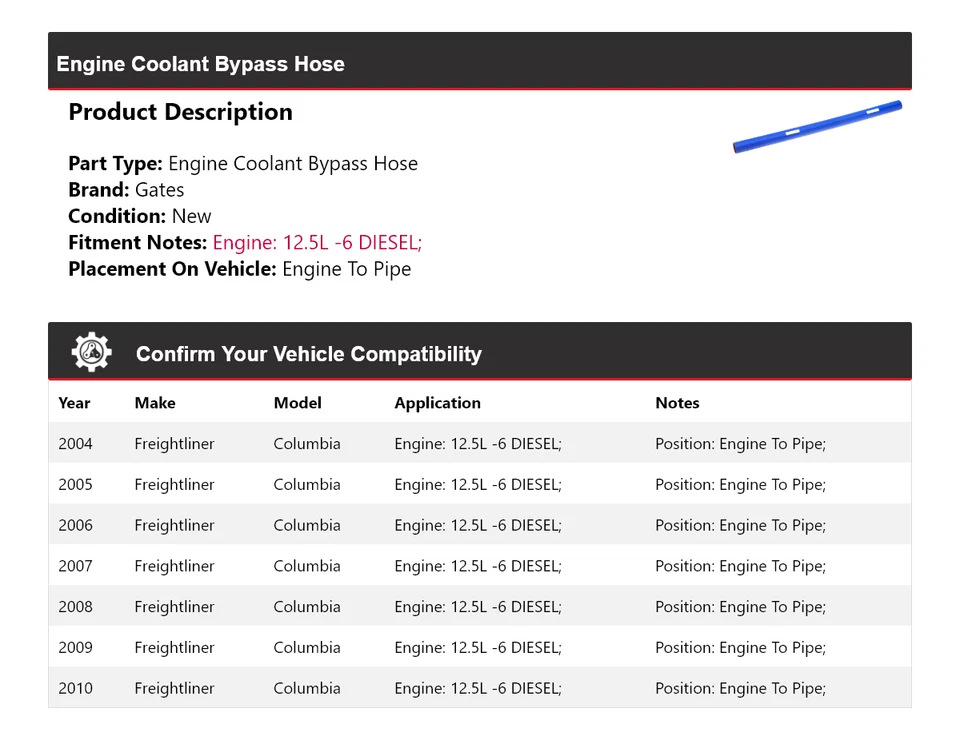
Task: Click the Application cell in the 2004 row
Action: click(478, 444)
